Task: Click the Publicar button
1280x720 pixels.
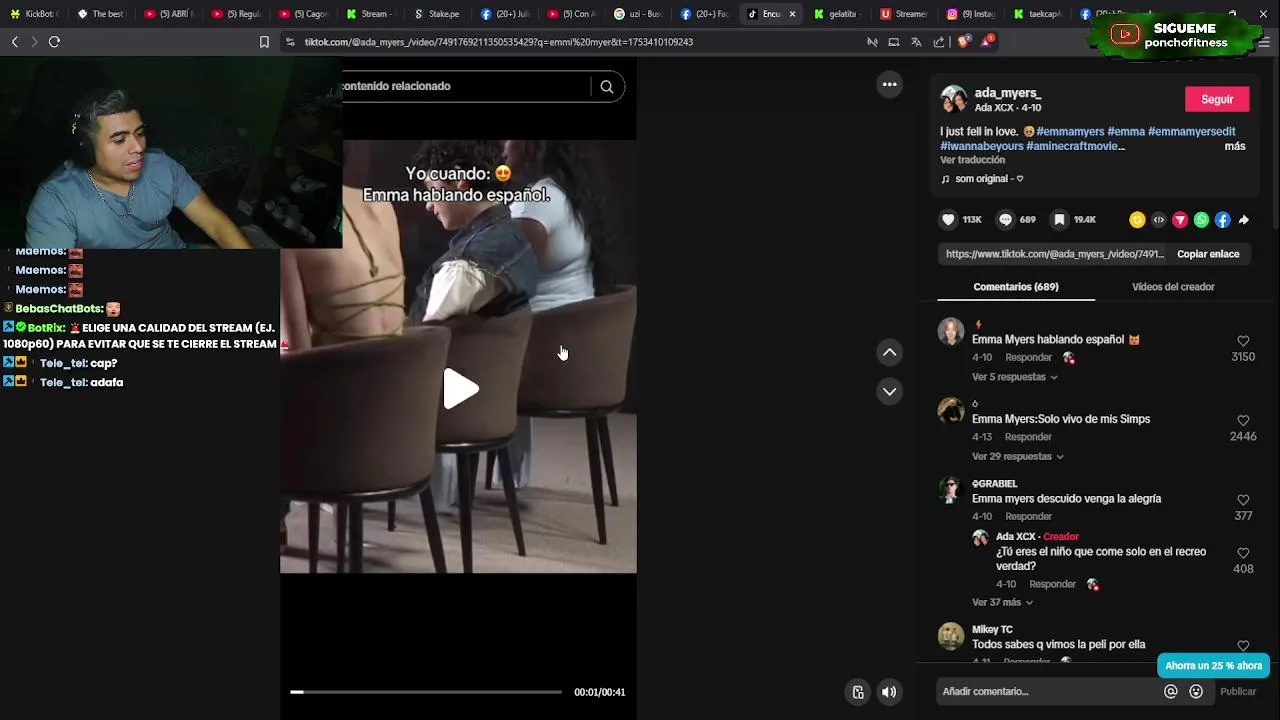Action: 1238,691
